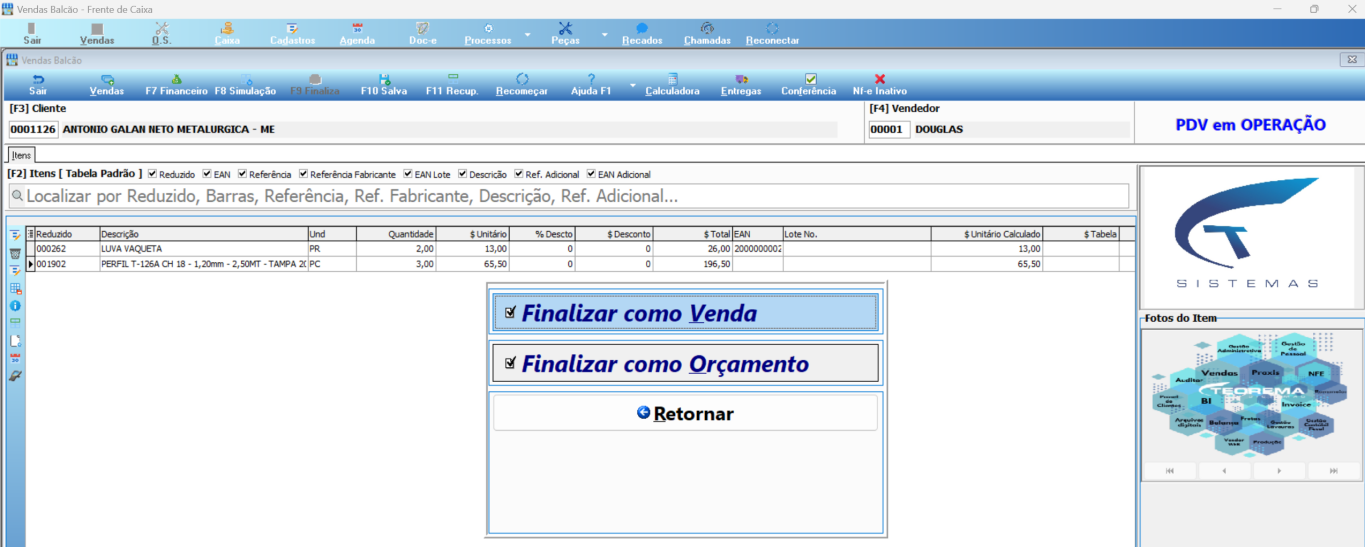Image resolution: width=1365 pixels, height=547 pixels.
Task: Expand the Ajuda F1 dropdown arrow
Action: tap(631, 84)
